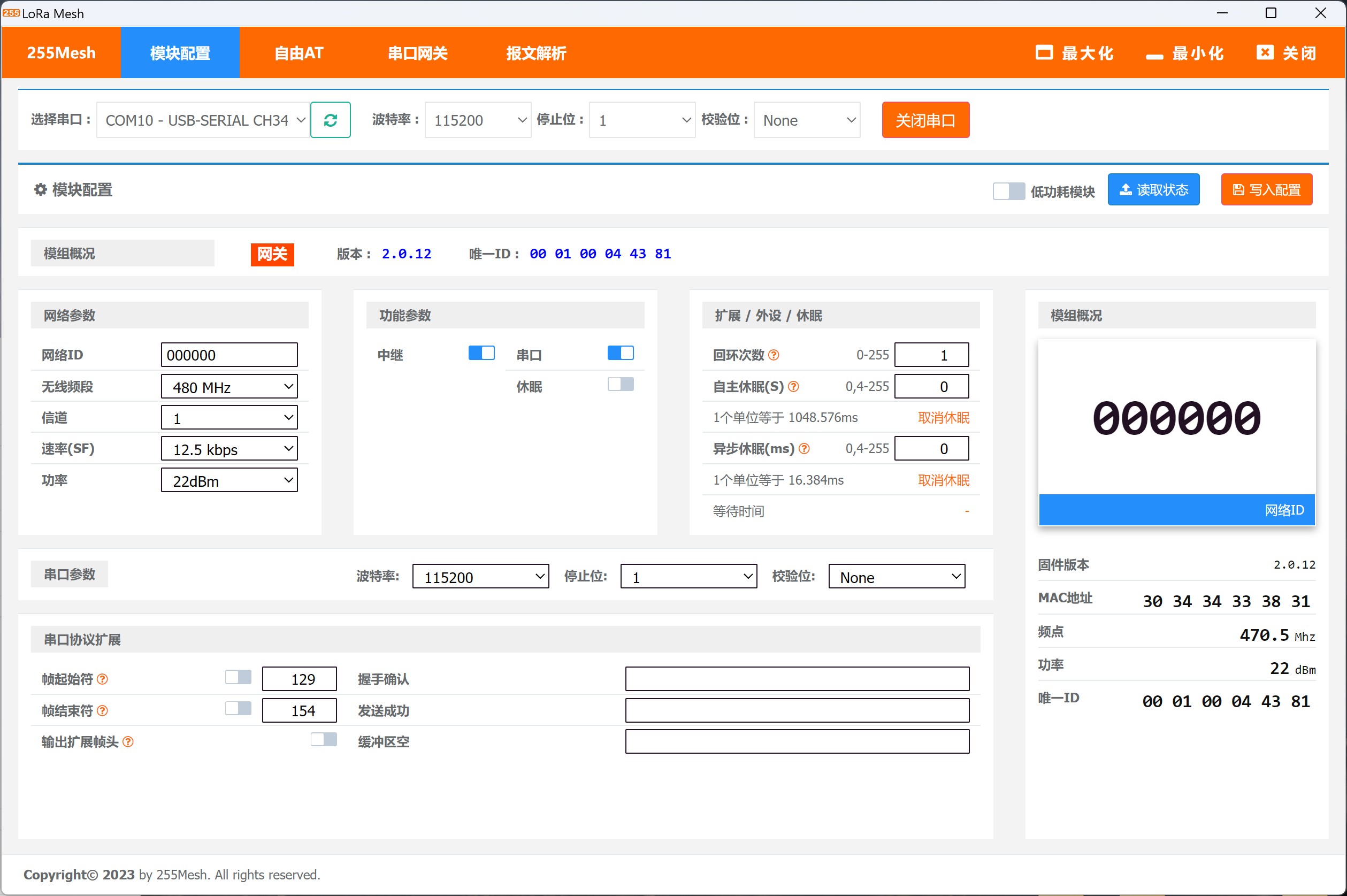
Task: Click the 缓冲区空 input field
Action: 797,742
